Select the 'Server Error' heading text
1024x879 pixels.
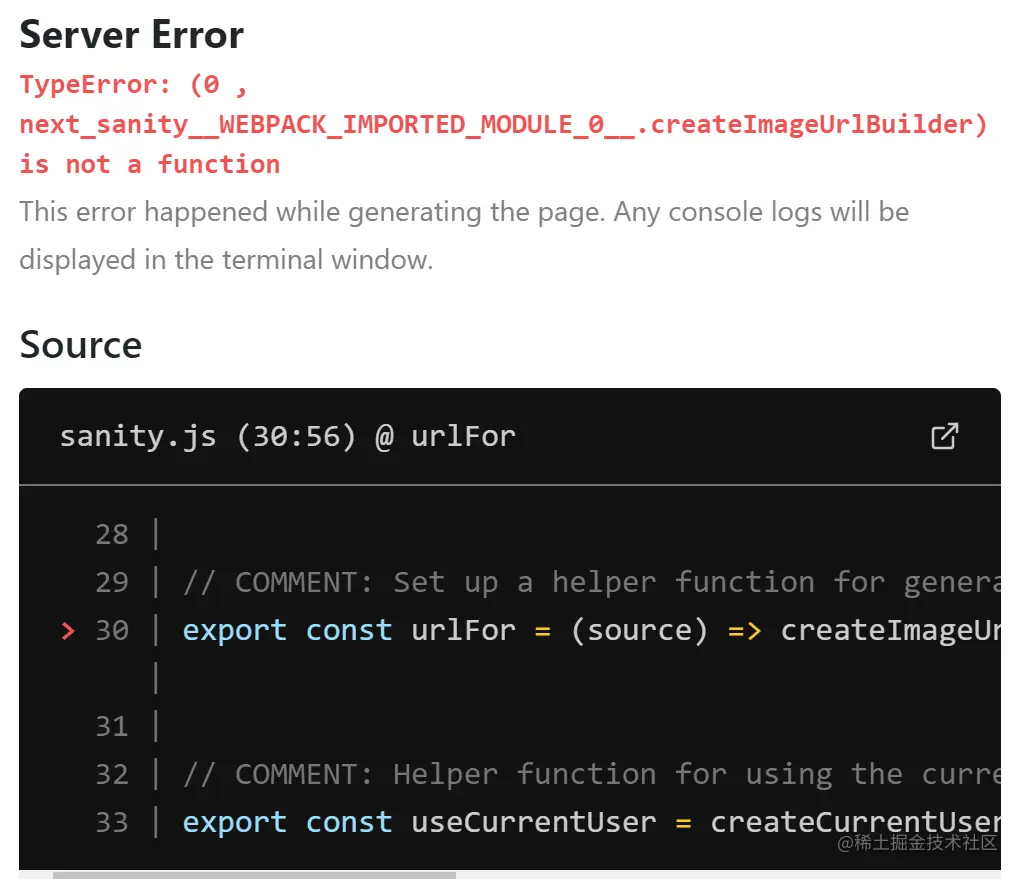tap(131, 35)
